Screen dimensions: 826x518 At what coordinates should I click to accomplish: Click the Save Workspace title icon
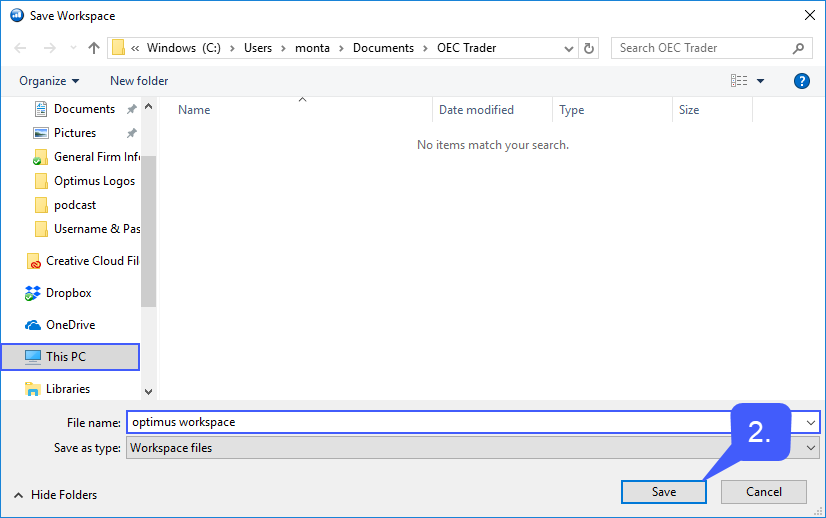coord(17,15)
